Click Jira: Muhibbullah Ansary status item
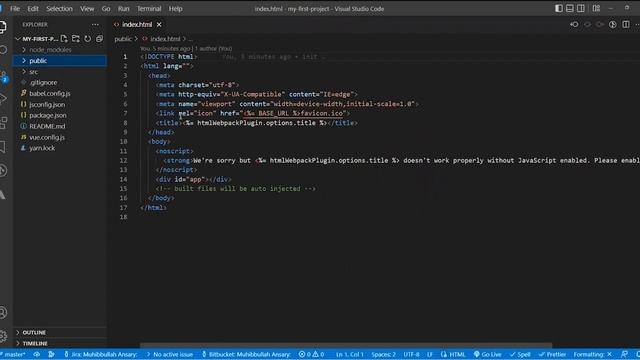Screen dimensions: 640x360 [100, 354]
